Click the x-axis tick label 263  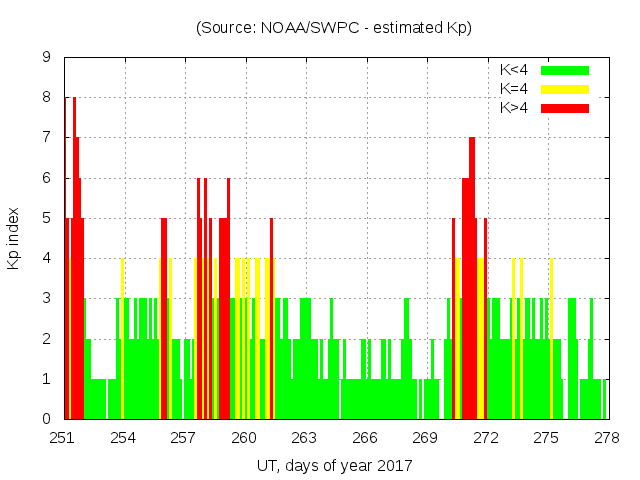click(x=304, y=438)
